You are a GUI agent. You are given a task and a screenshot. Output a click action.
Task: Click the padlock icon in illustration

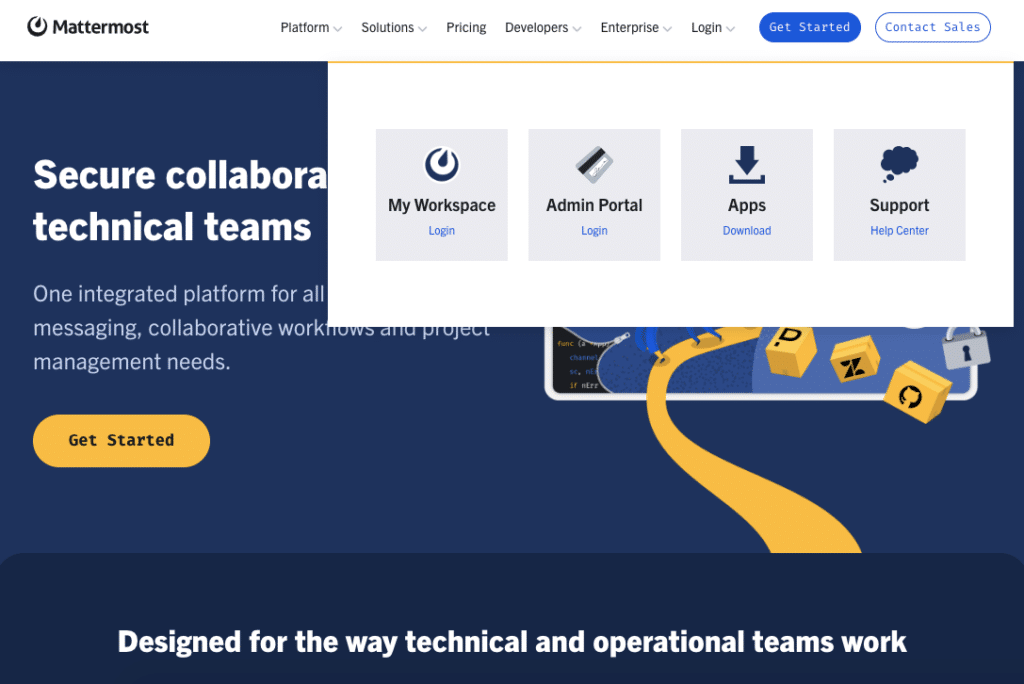[965, 347]
